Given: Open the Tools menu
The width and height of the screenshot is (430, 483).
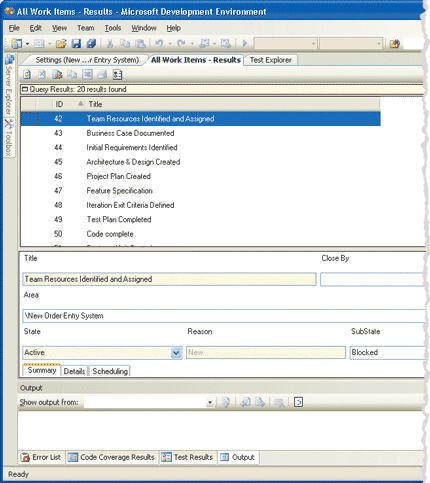Looking at the screenshot, I should (113, 28).
